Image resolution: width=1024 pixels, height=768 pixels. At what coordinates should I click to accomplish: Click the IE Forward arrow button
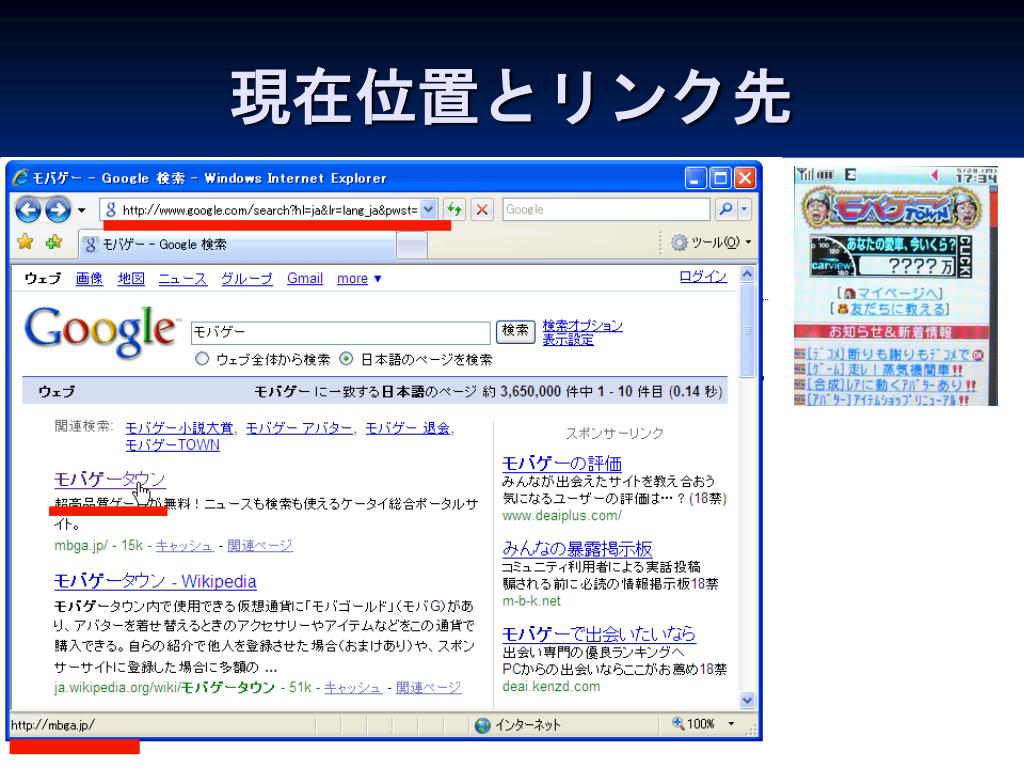pos(58,210)
